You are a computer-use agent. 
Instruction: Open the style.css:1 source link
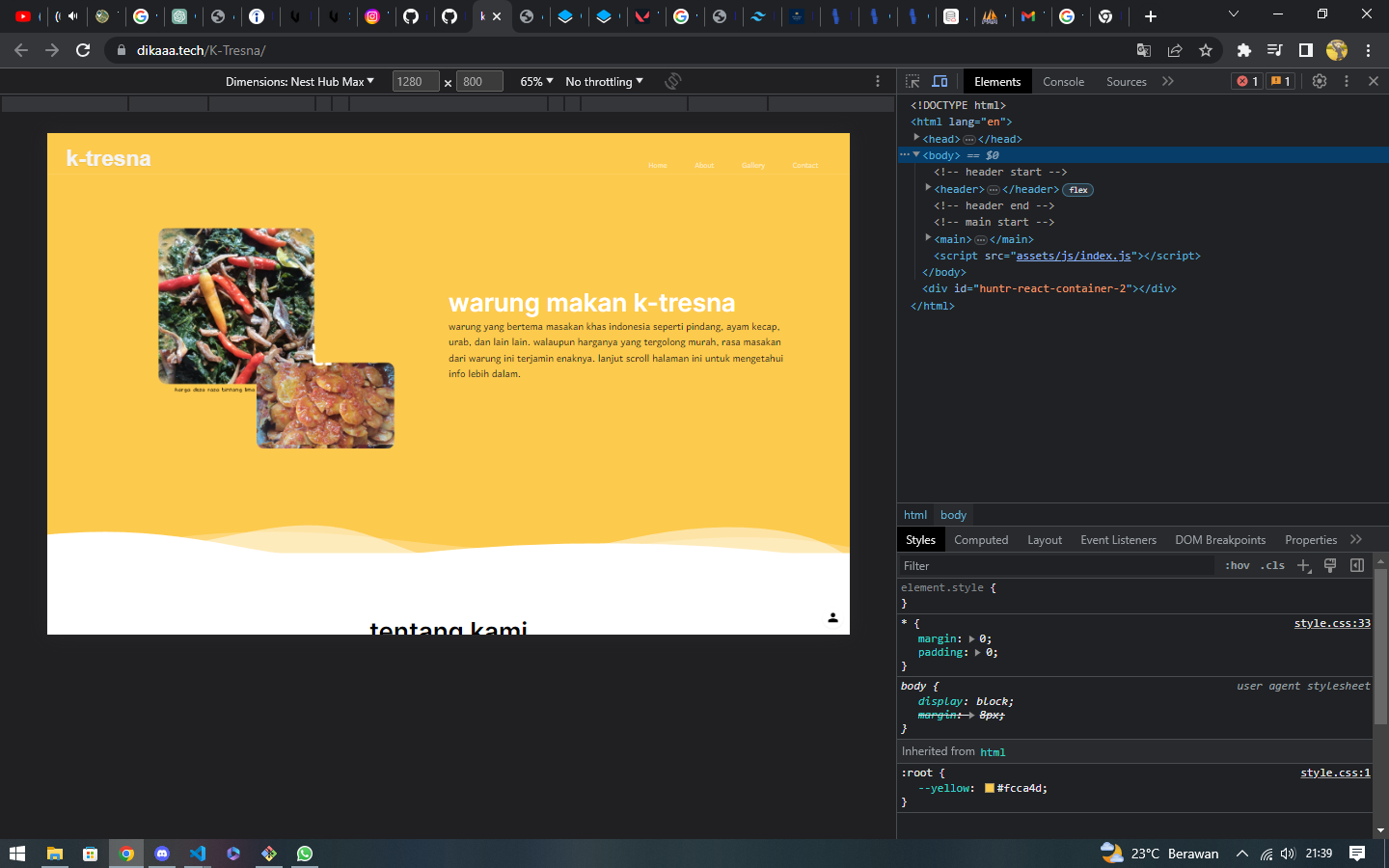click(x=1335, y=773)
